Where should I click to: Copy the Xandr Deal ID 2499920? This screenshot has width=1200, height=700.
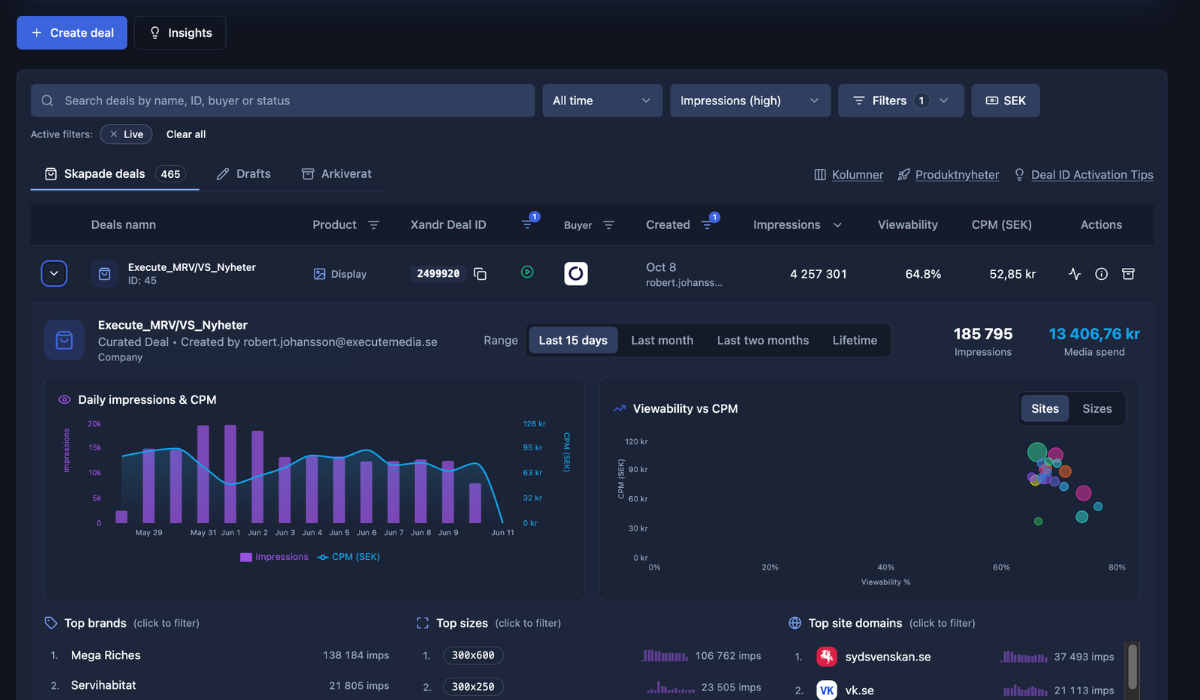[x=480, y=273]
